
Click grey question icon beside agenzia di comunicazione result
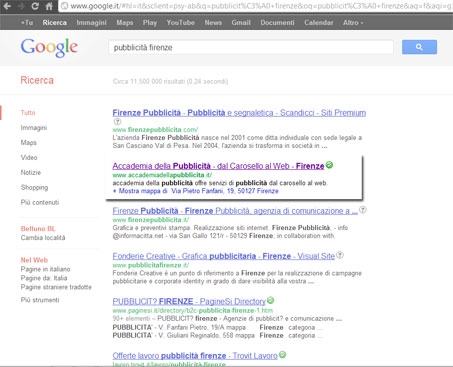click(363, 210)
